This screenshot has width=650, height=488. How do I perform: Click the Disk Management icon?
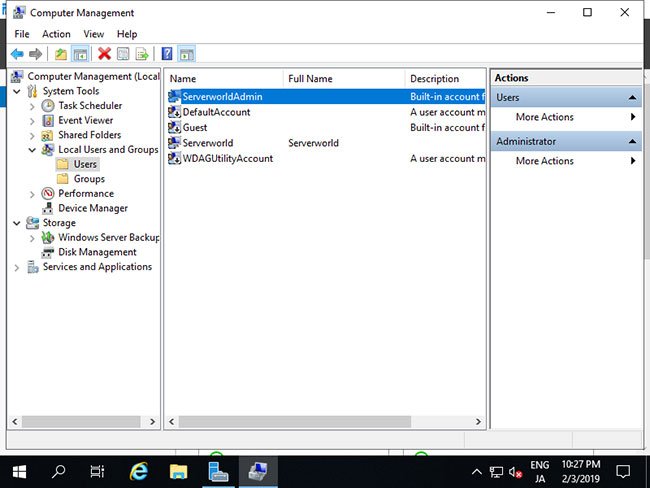click(48, 252)
